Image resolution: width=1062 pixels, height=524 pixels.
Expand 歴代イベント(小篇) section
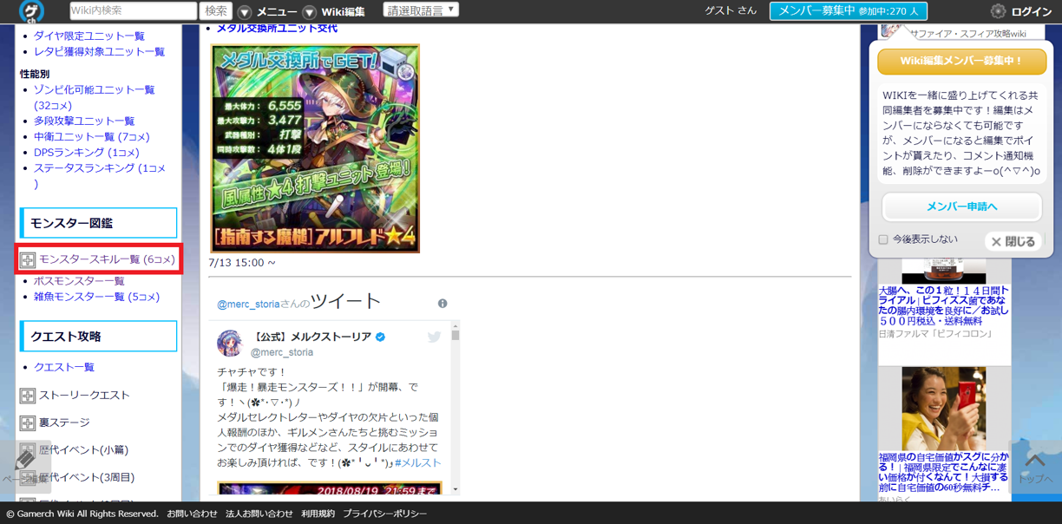(x=28, y=450)
